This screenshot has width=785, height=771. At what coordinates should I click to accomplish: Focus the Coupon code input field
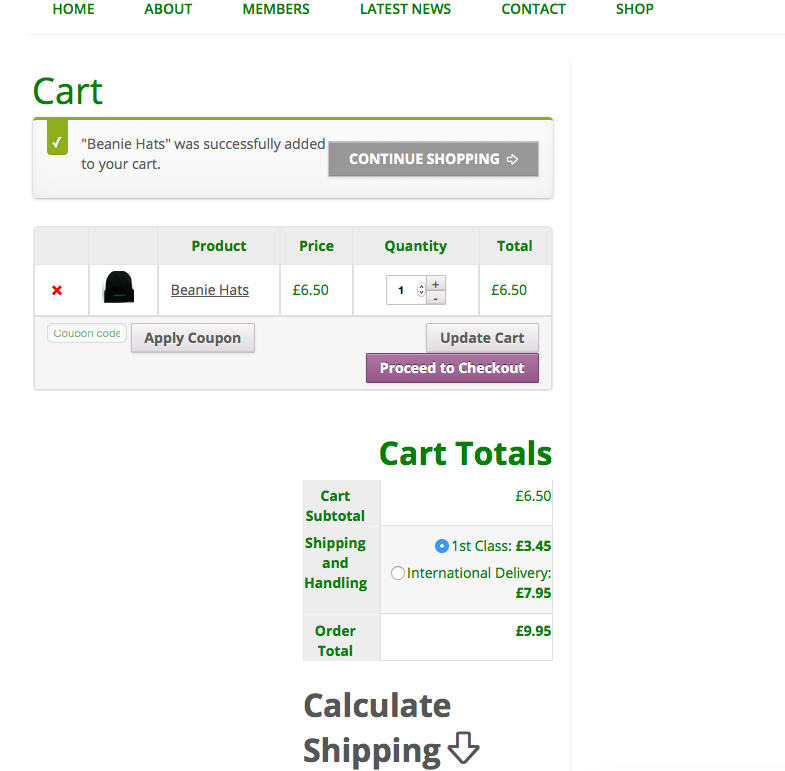pos(87,334)
